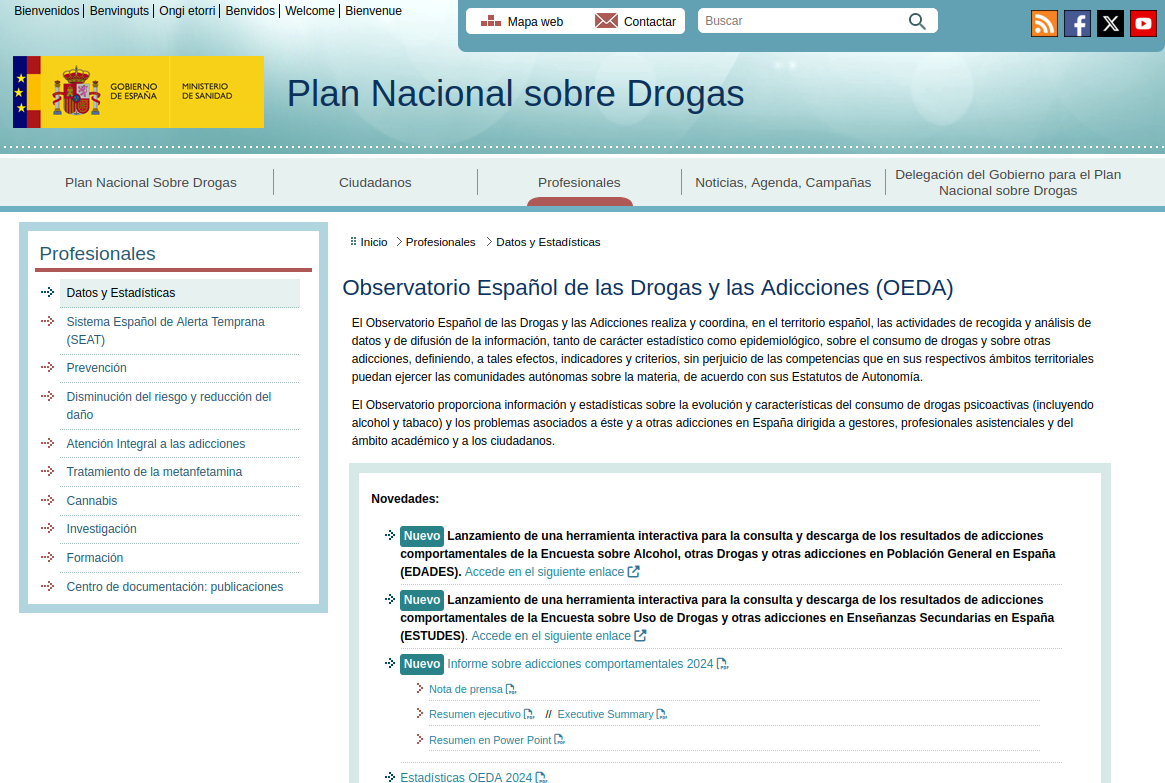Select the Bienvenidos language link

tap(47, 11)
